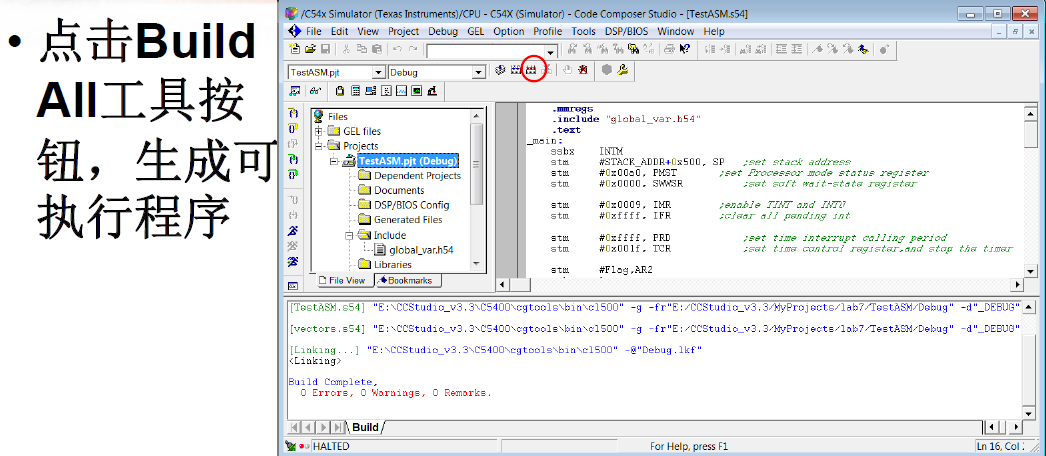Collapse the Projects tree node

(x=318, y=146)
